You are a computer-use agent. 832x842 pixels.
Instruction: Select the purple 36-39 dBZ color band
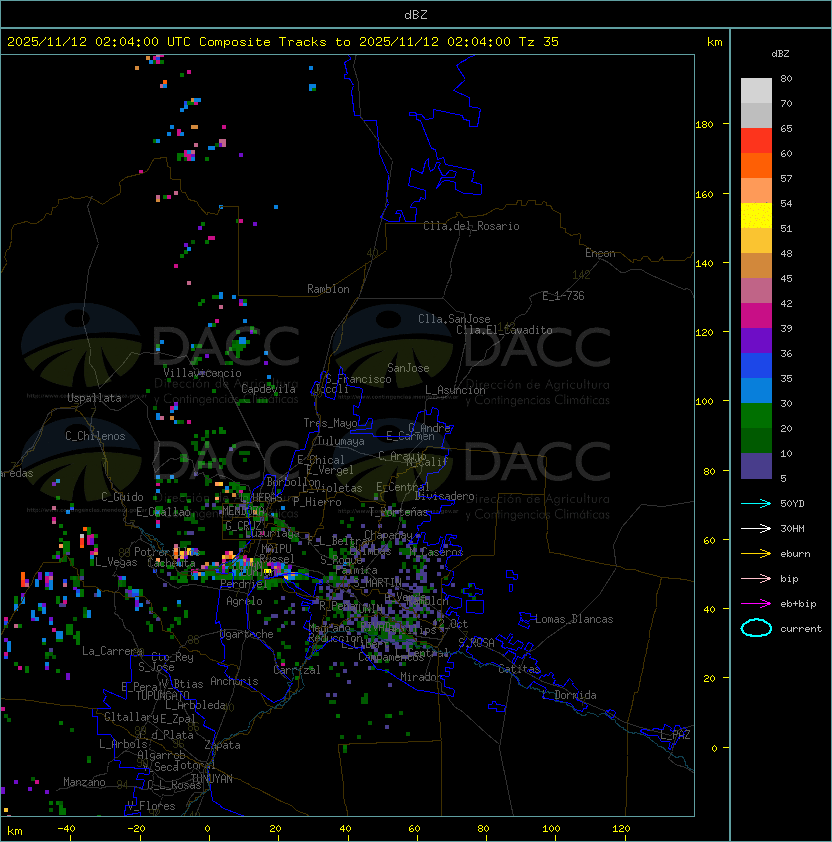(756, 340)
